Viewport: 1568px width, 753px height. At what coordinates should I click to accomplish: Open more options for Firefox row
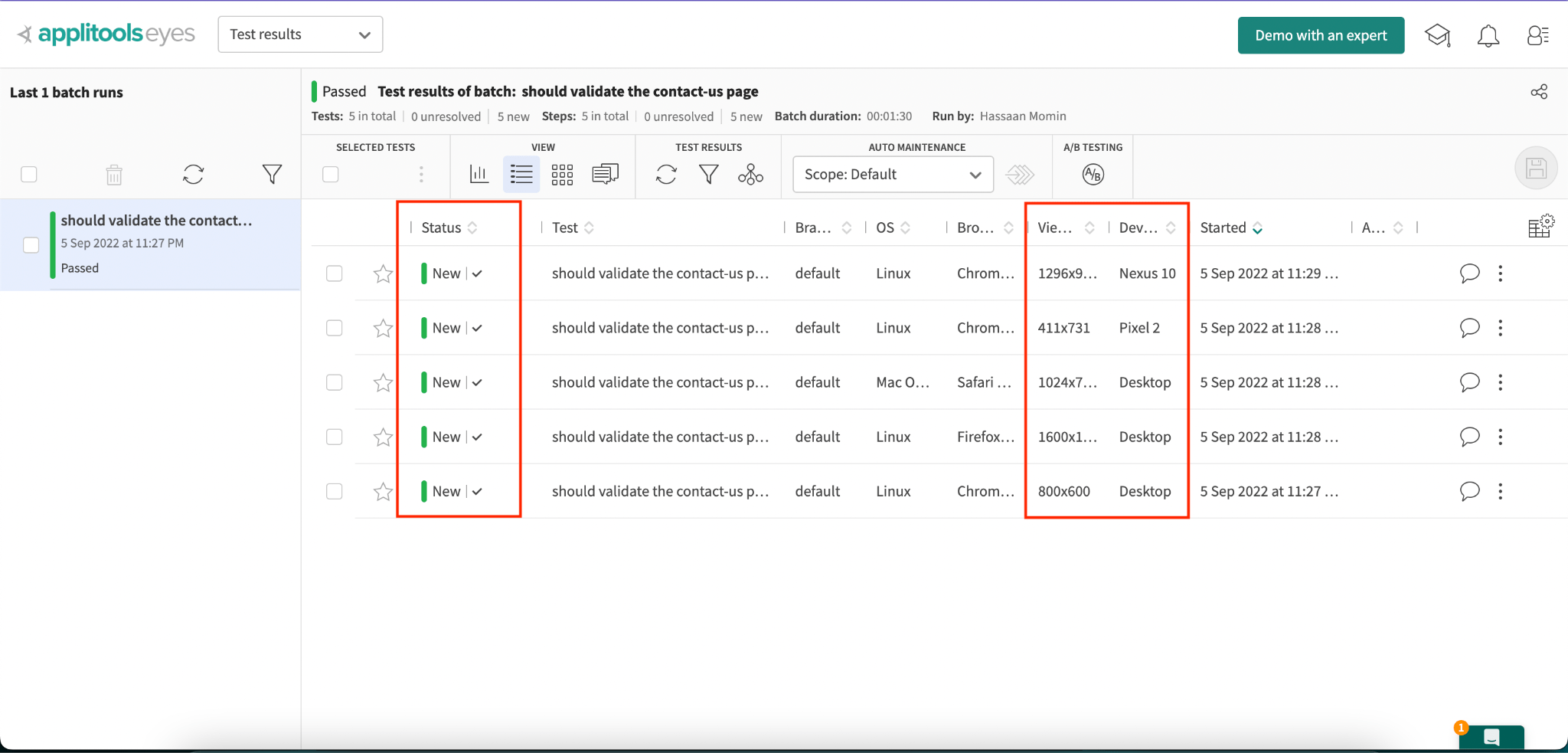(1501, 437)
